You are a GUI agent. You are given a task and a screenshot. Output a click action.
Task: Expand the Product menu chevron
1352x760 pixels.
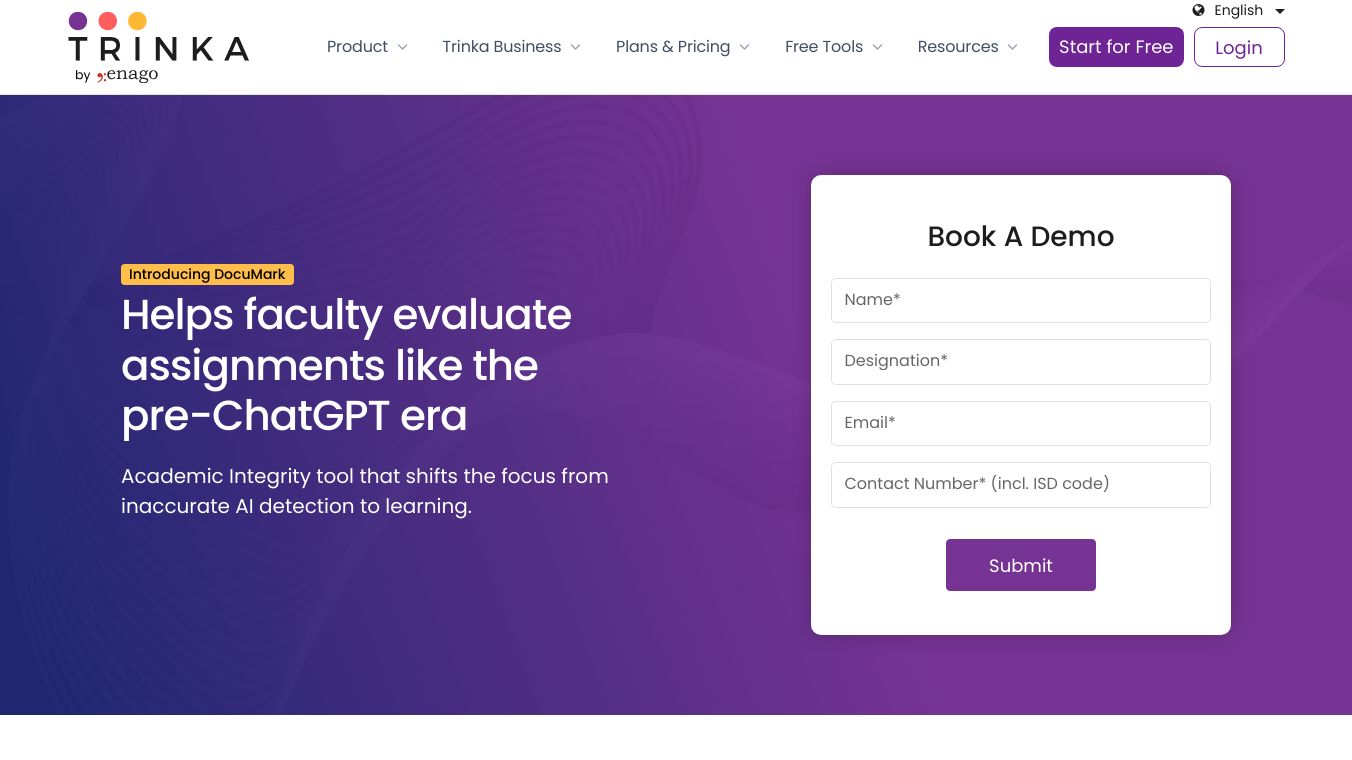coord(403,47)
